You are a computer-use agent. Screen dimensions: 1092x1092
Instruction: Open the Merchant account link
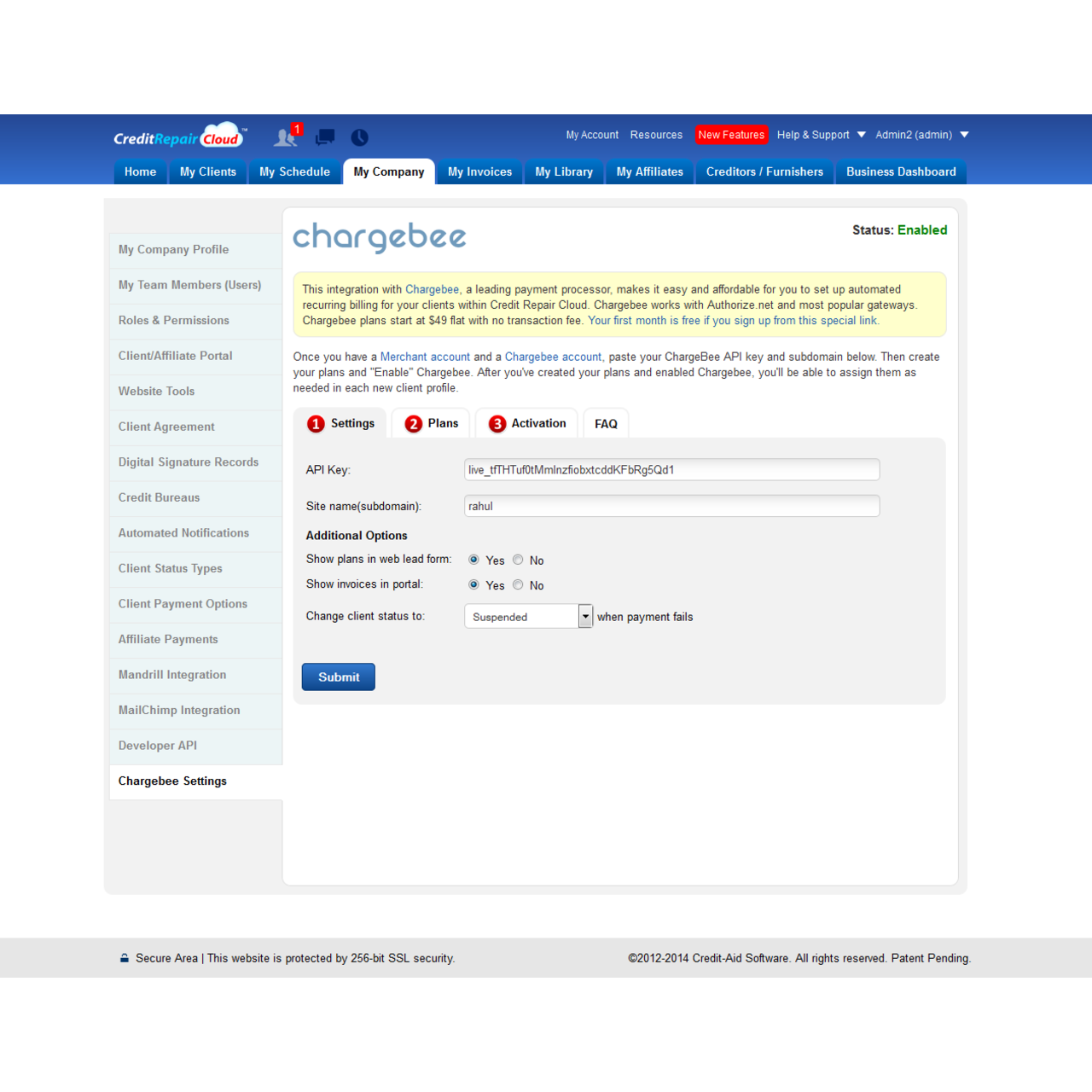click(x=425, y=357)
